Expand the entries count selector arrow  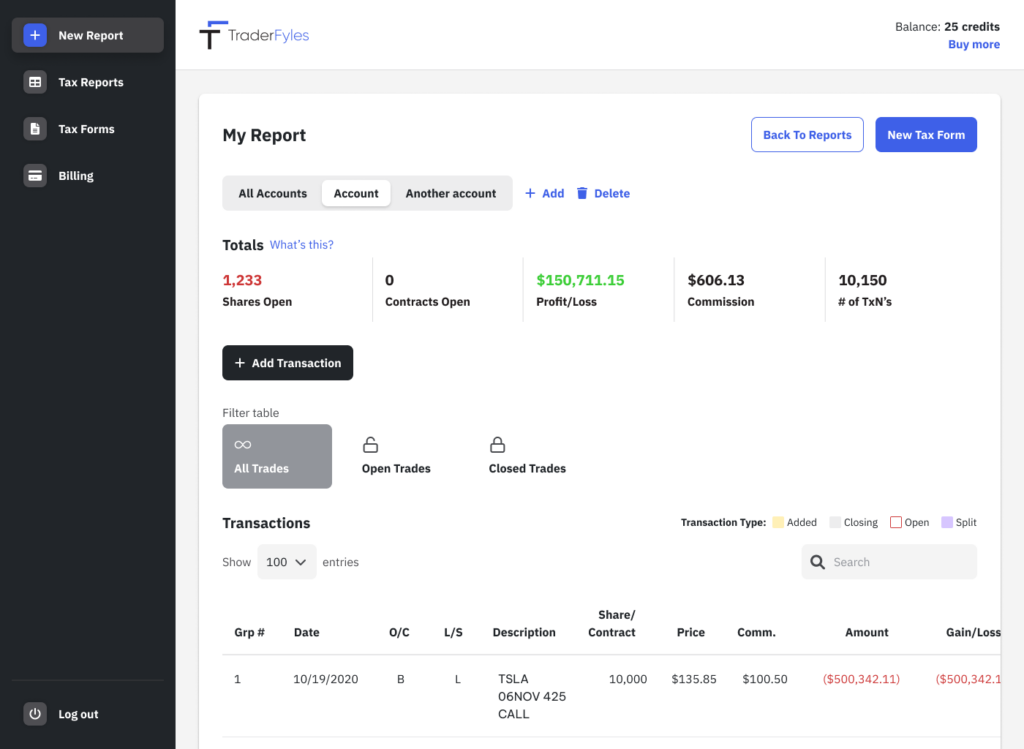click(300, 561)
